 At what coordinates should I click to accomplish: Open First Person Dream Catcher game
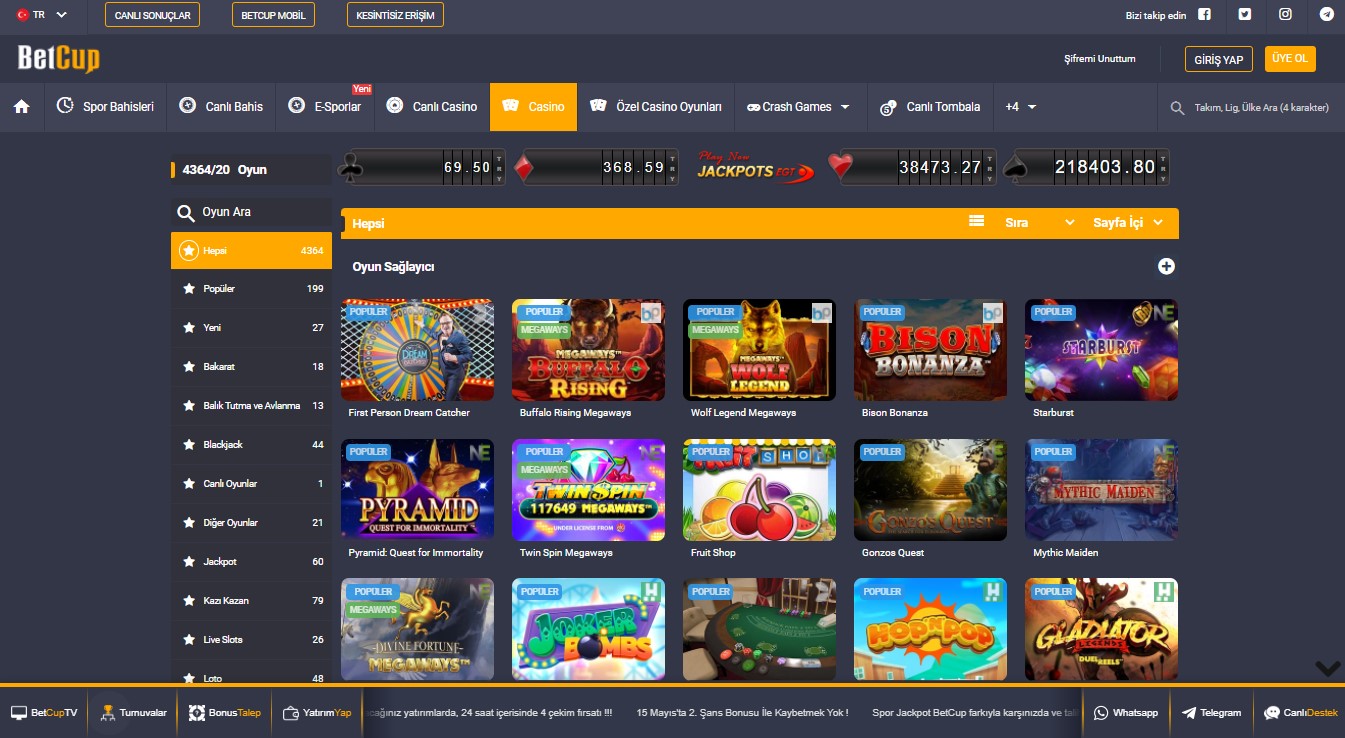click(x=417, y=350)
